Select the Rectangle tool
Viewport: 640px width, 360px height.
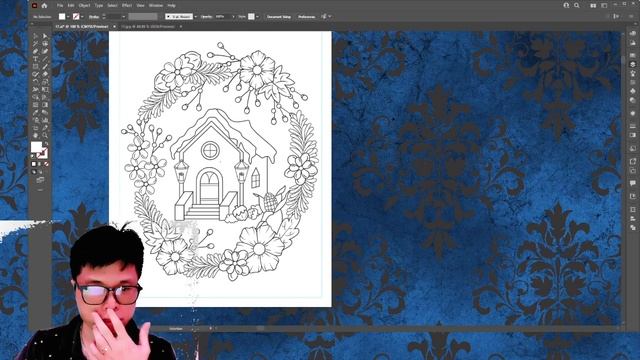click(36, 67)
